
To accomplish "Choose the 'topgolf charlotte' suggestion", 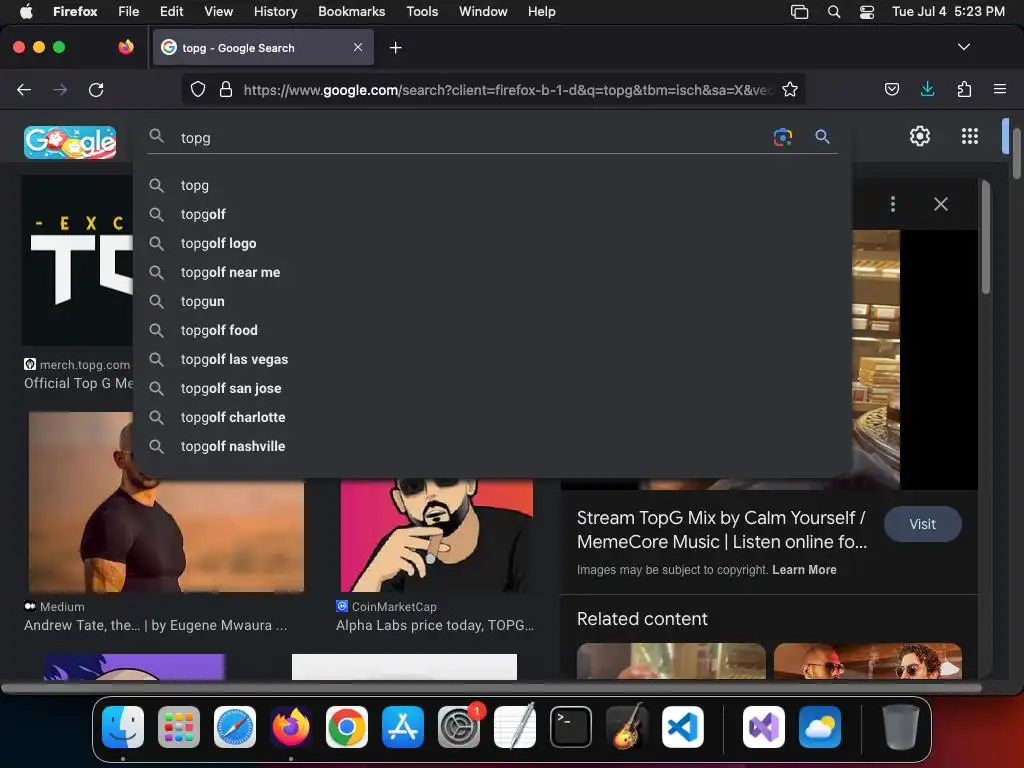I will click(x=492, y=417).
